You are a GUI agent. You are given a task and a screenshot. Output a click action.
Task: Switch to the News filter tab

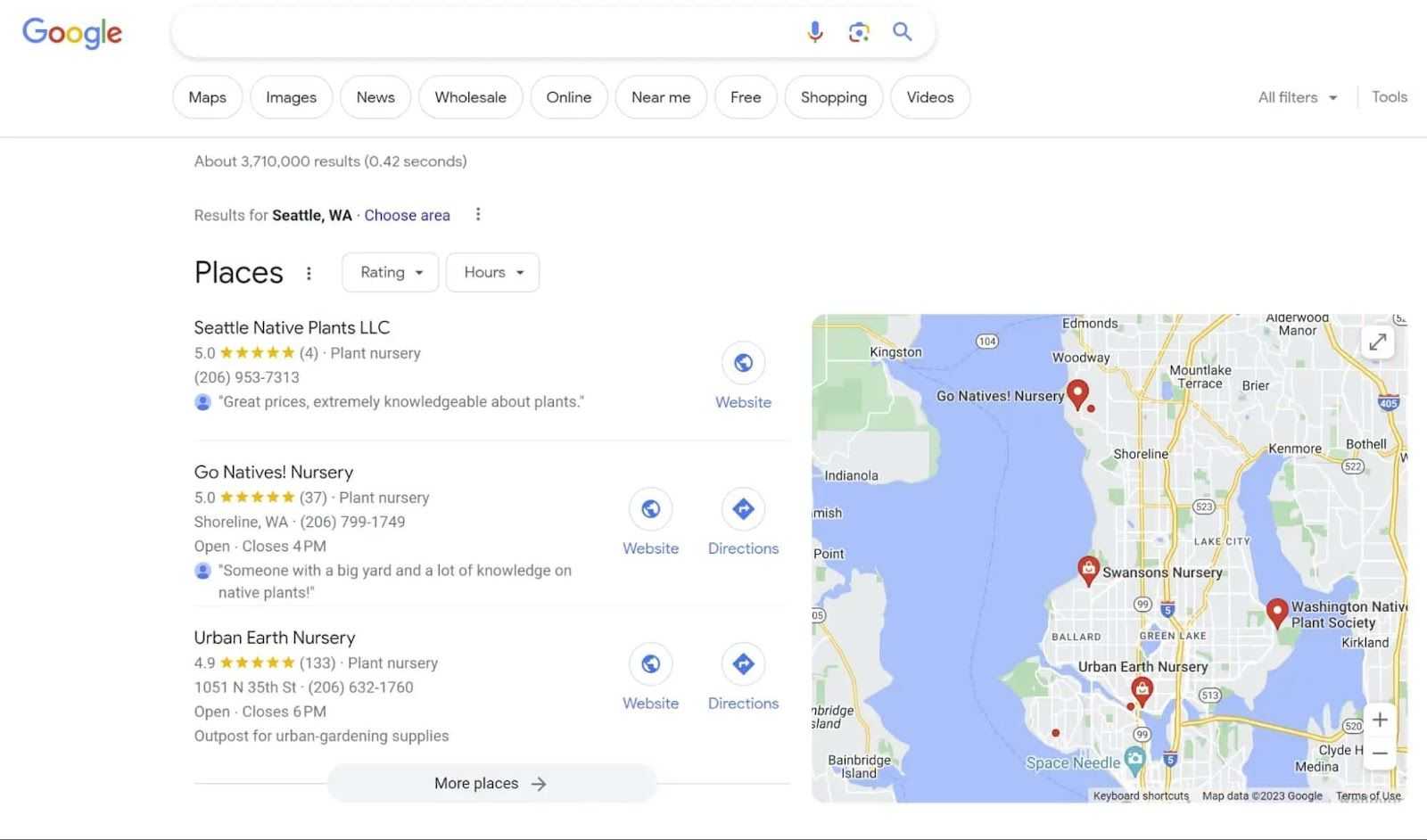[375, 97]
